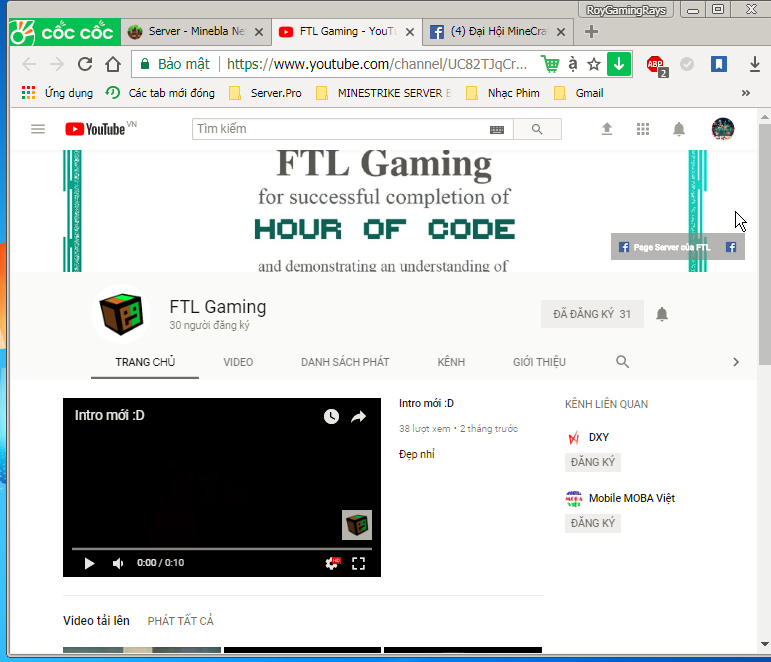Go back with the browser back arrow
This screenshot has height=662, width=771.
29,64
